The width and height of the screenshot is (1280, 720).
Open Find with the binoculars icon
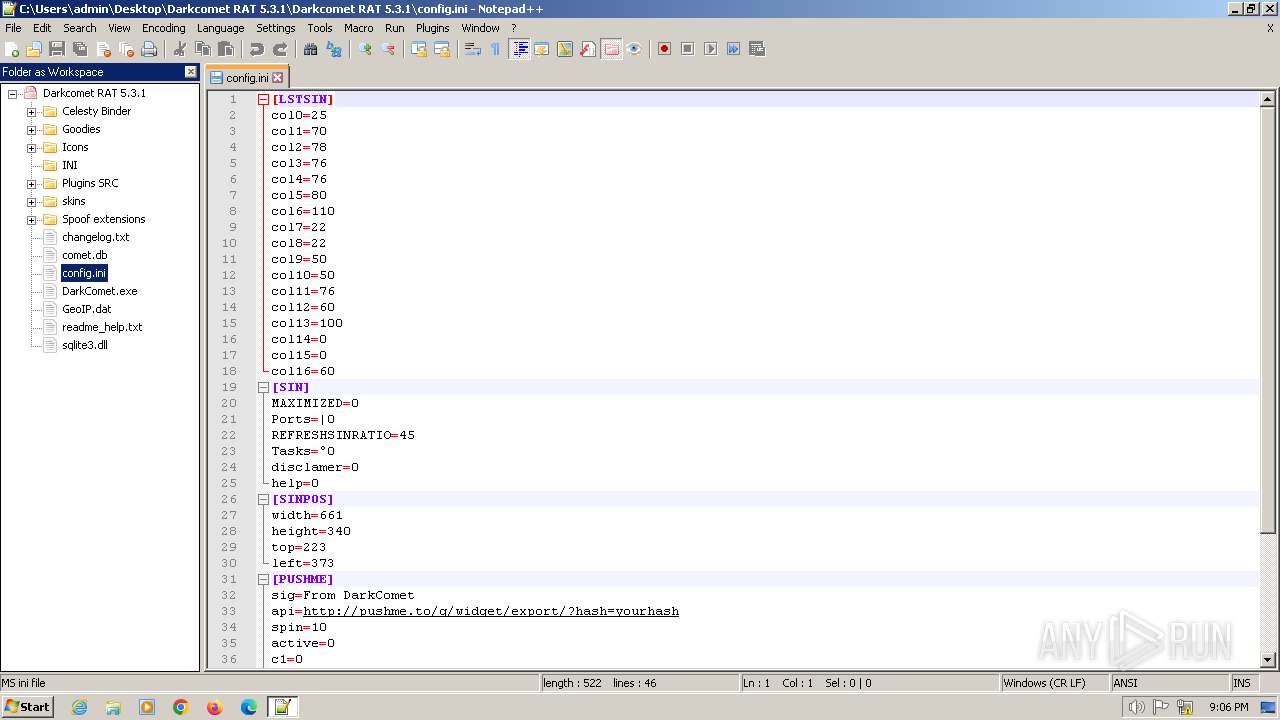tap(311, 49)
